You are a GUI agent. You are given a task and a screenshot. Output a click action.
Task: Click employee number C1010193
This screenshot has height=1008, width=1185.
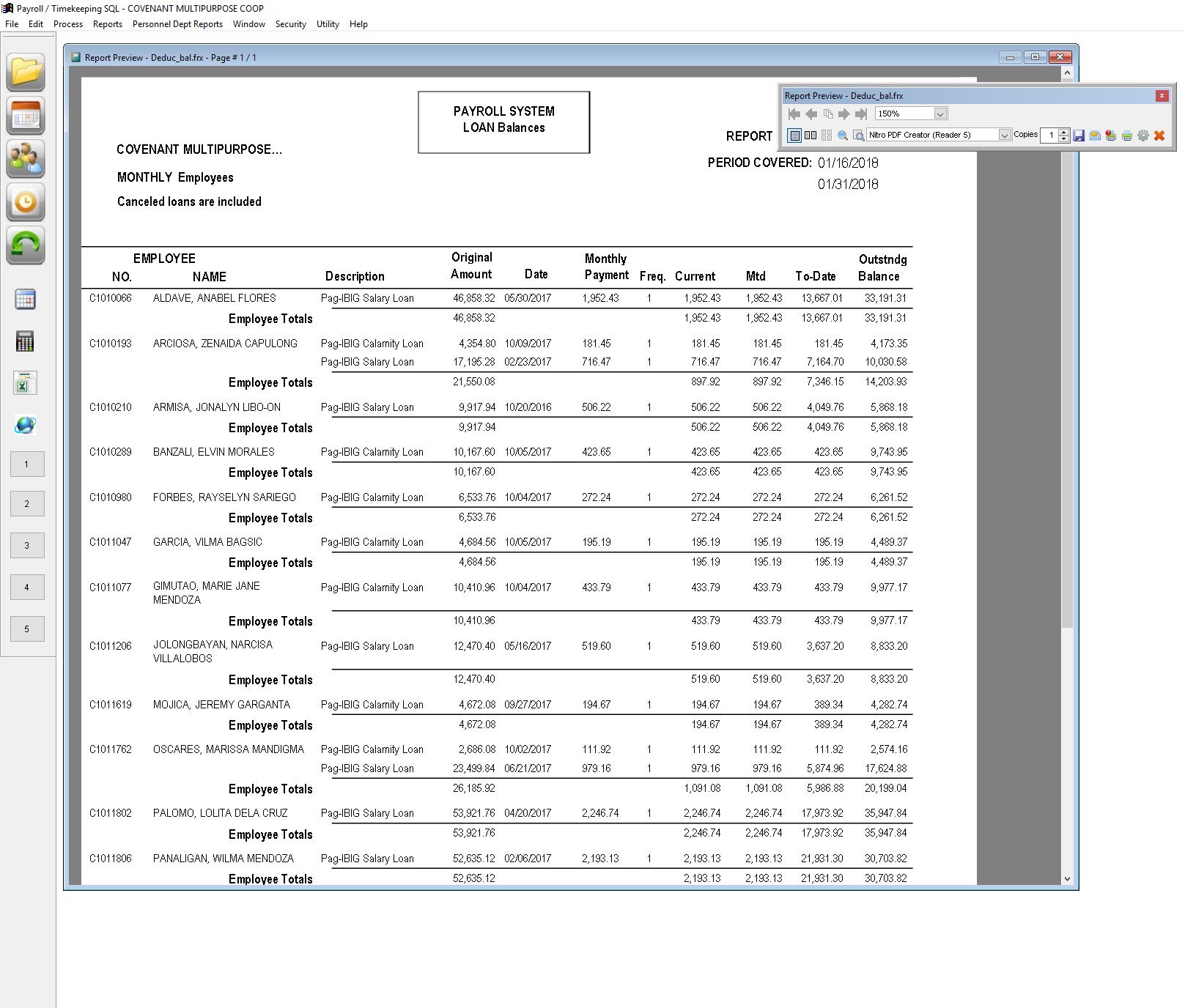111,344
